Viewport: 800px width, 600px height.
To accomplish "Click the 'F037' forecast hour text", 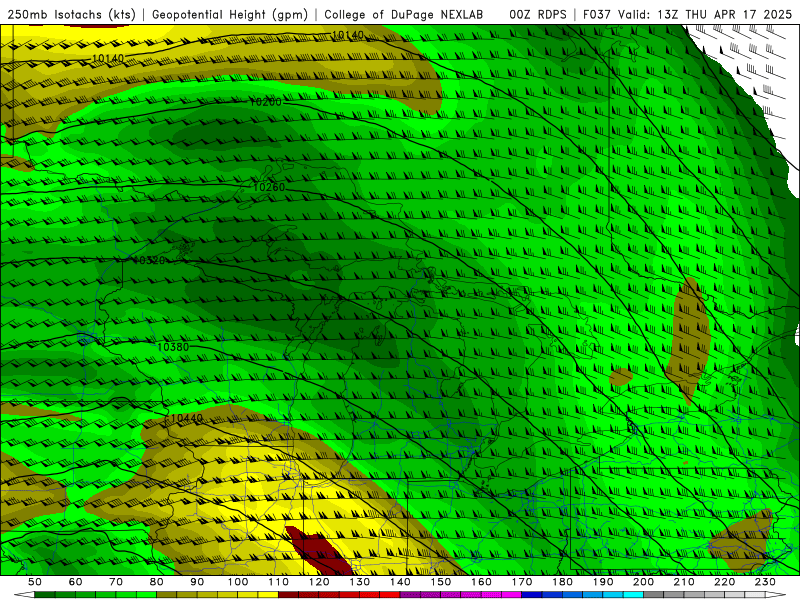I will coord(597,15).
